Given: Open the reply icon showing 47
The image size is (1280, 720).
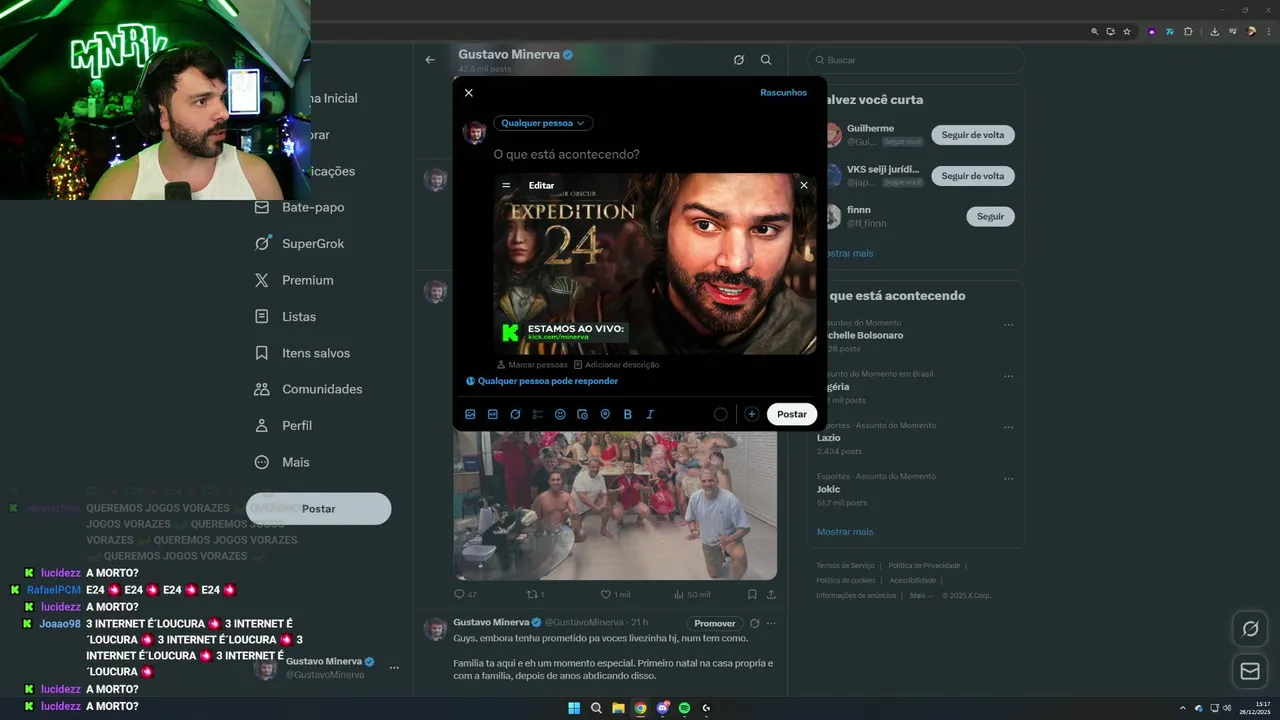Looking at the screenshot, I should pos(465,594).
